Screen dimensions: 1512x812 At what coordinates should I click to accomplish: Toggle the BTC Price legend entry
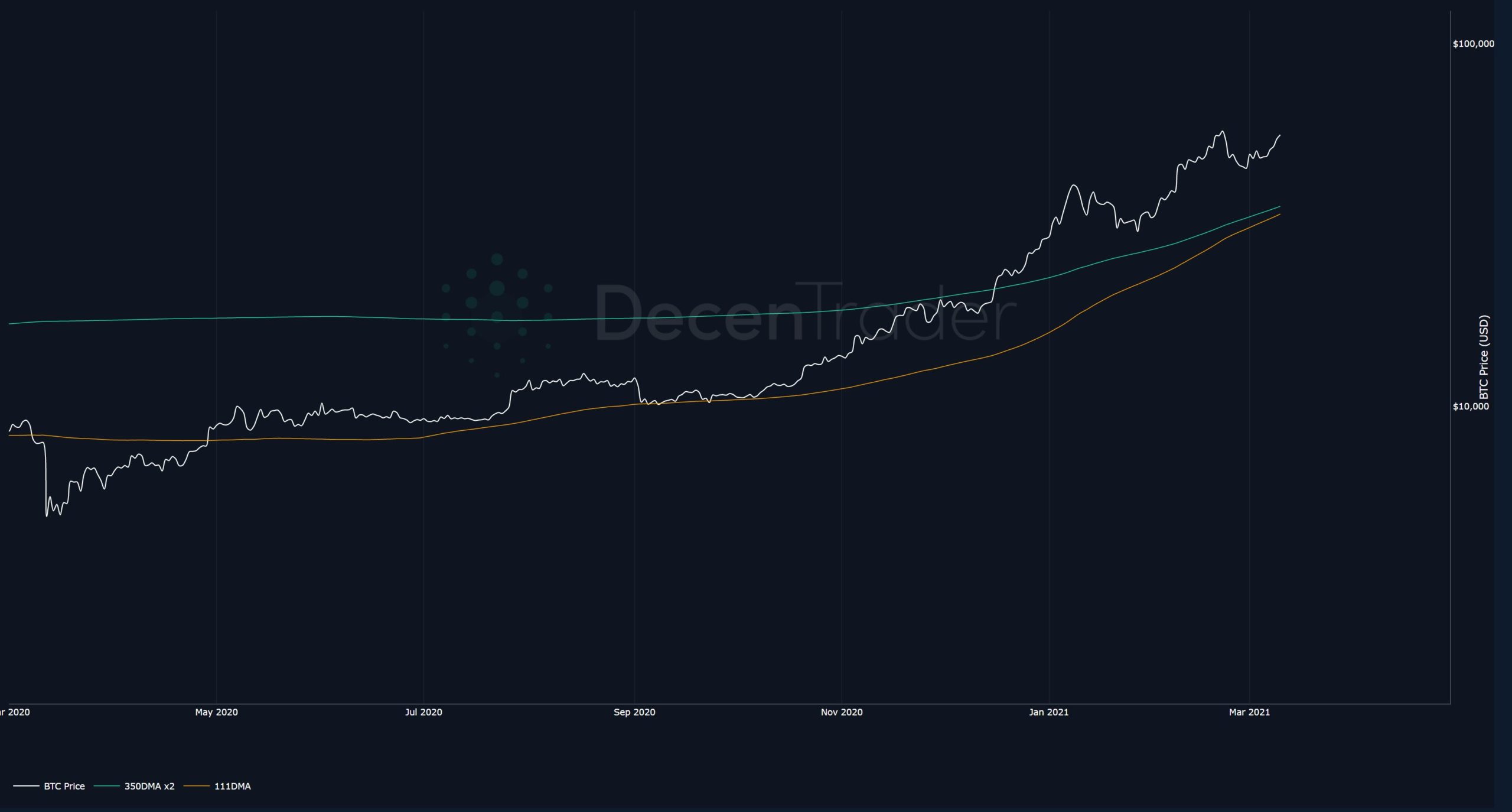pyautogui.click(x=64, y=786)
